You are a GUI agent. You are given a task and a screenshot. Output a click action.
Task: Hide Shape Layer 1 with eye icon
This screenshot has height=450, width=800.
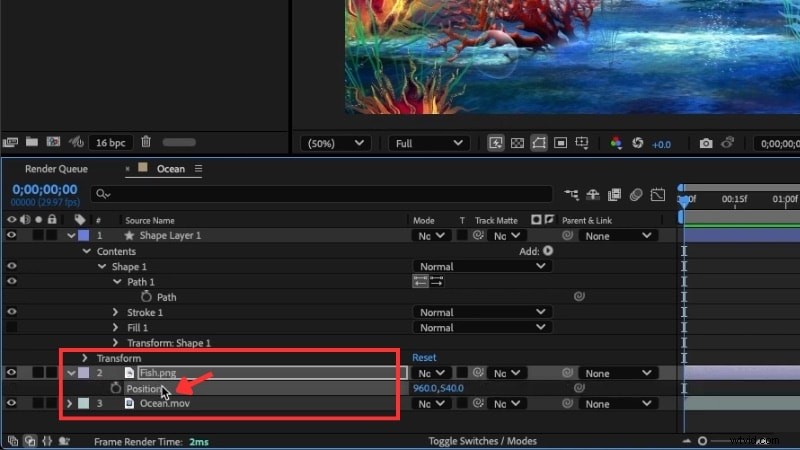click(x=11, y=235)
